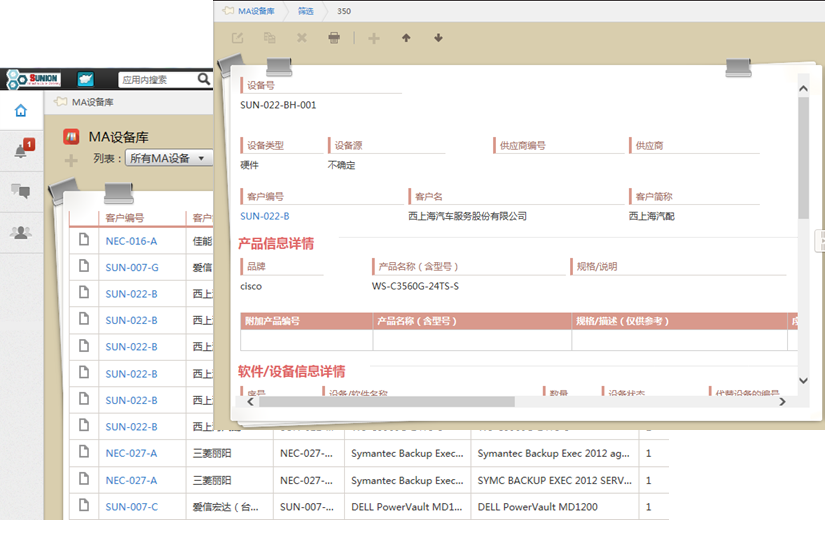Click the SUNION logo
The height and width of the screenshot is (536, 826).
34,79
